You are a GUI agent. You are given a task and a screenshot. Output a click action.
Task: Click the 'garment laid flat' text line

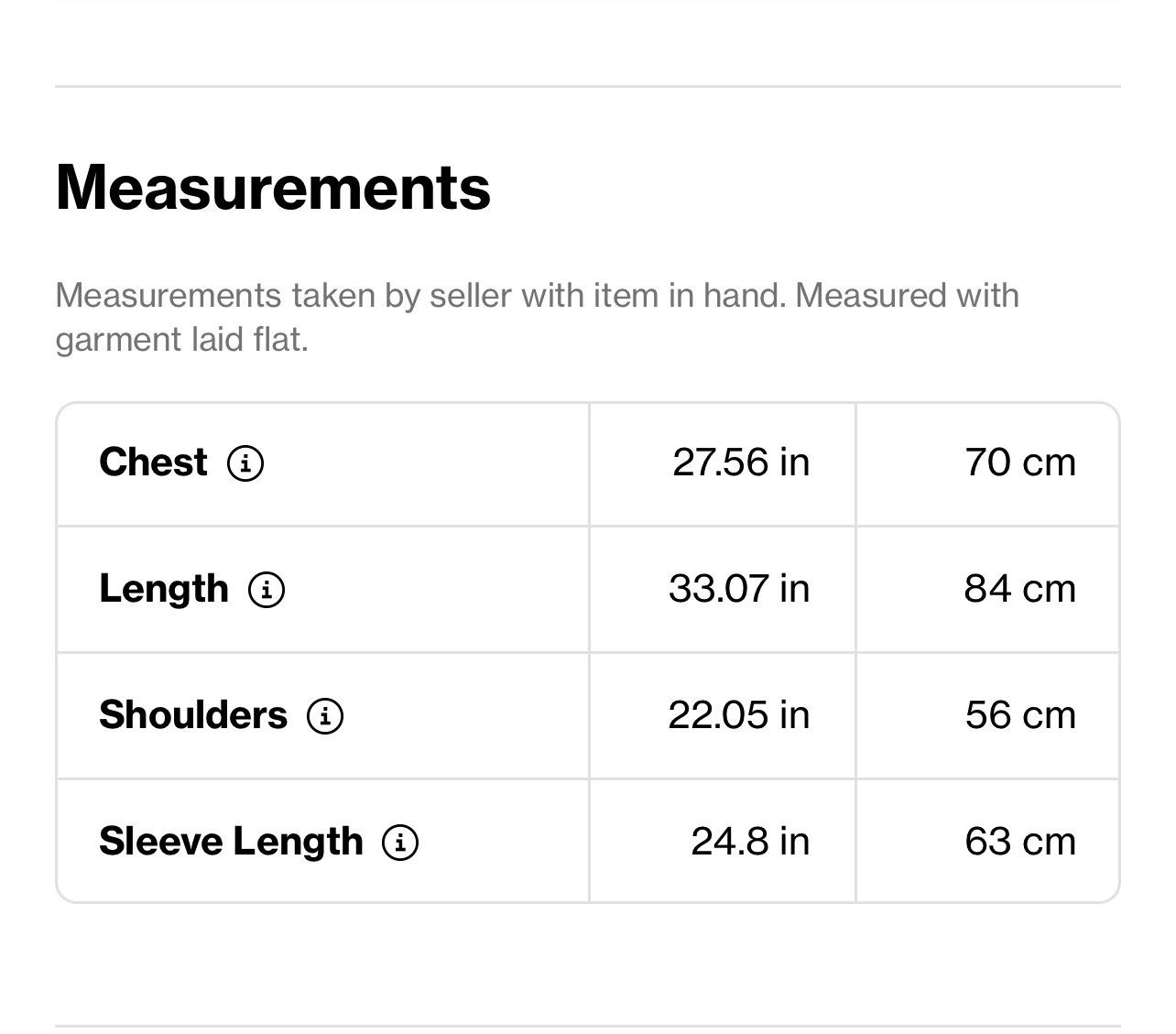pyautogui.click(x=181, y=340)
